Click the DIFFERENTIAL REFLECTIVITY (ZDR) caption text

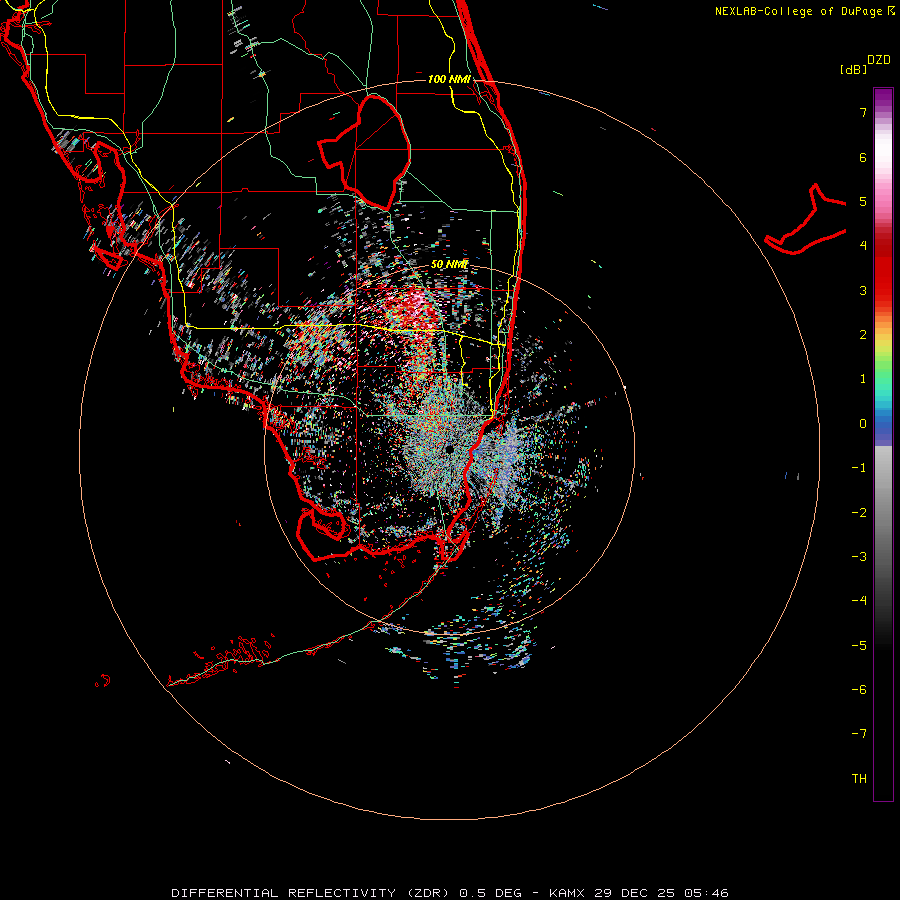312,893
